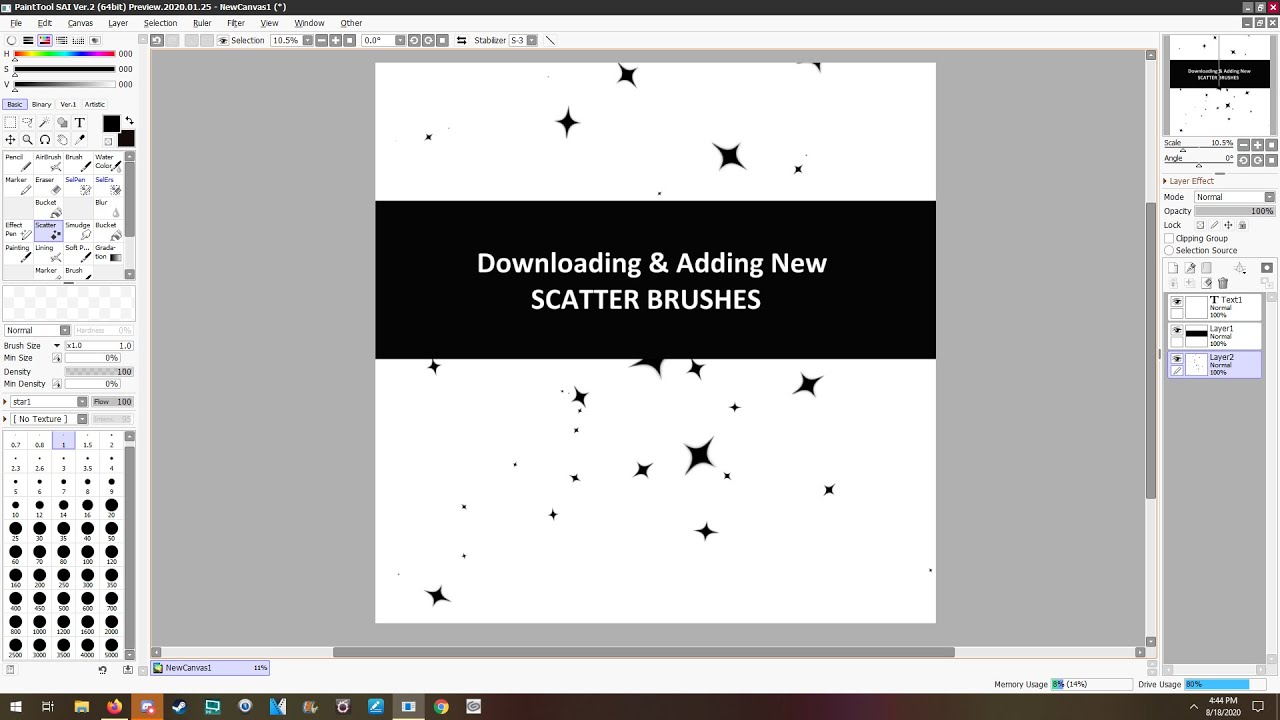Enable the Clipping Group checkbox

[1169, 239]
